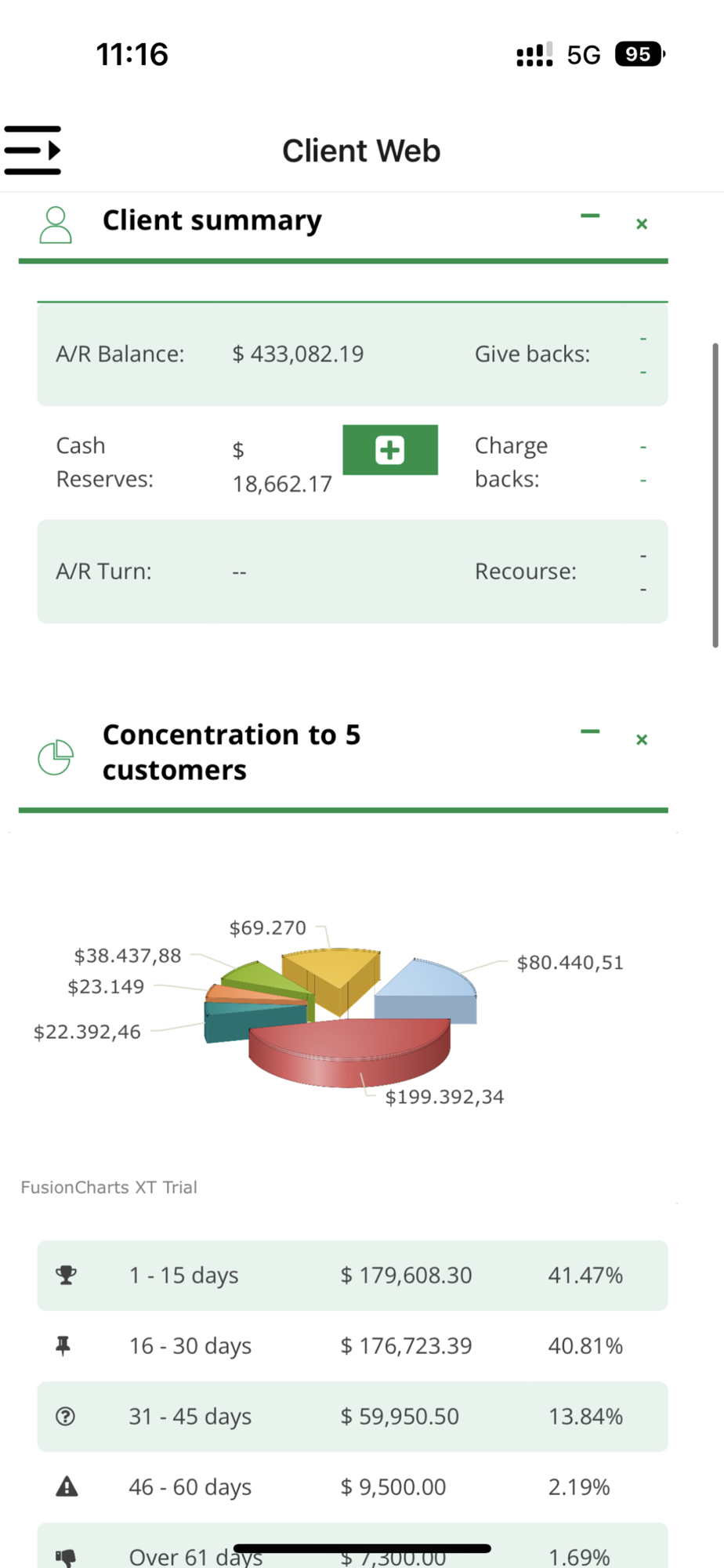Click the trophy icon for 1 - 15 days
724x1568 pixels.
pos(67,1275)
